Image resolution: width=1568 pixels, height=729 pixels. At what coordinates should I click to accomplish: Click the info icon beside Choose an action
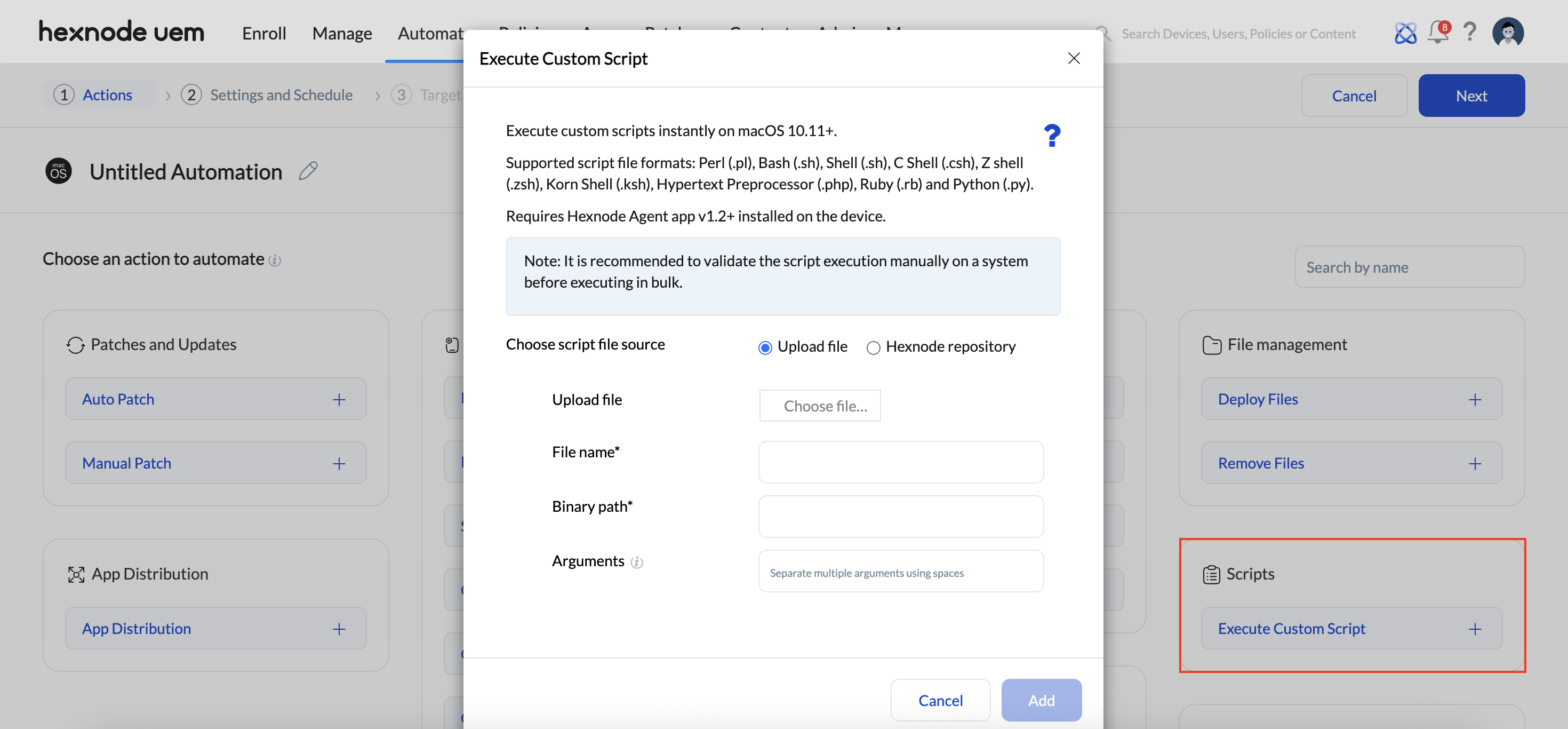click(x=275, y=260)
